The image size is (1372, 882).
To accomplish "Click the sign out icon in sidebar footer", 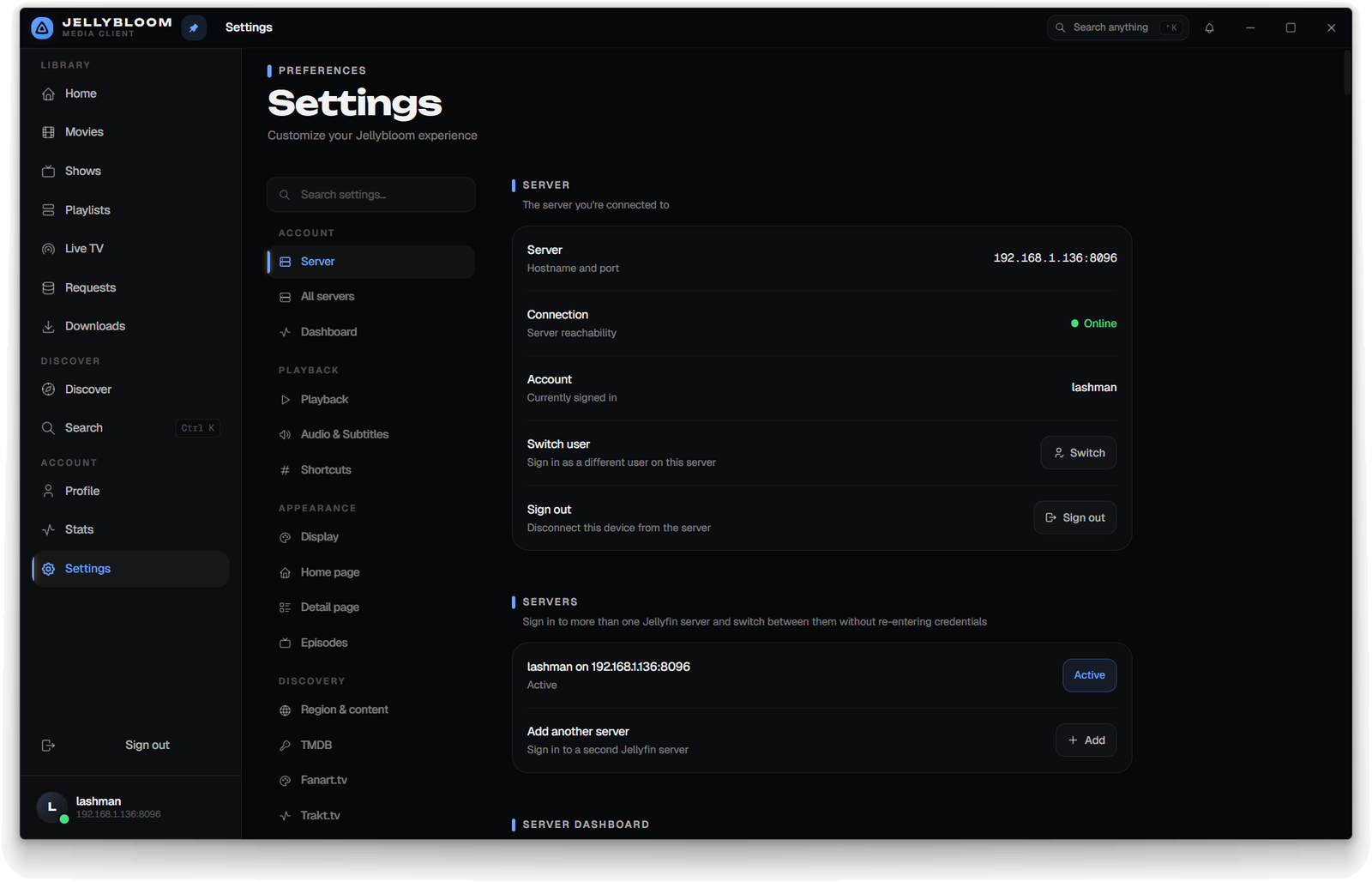I will [x=48, y=746].
